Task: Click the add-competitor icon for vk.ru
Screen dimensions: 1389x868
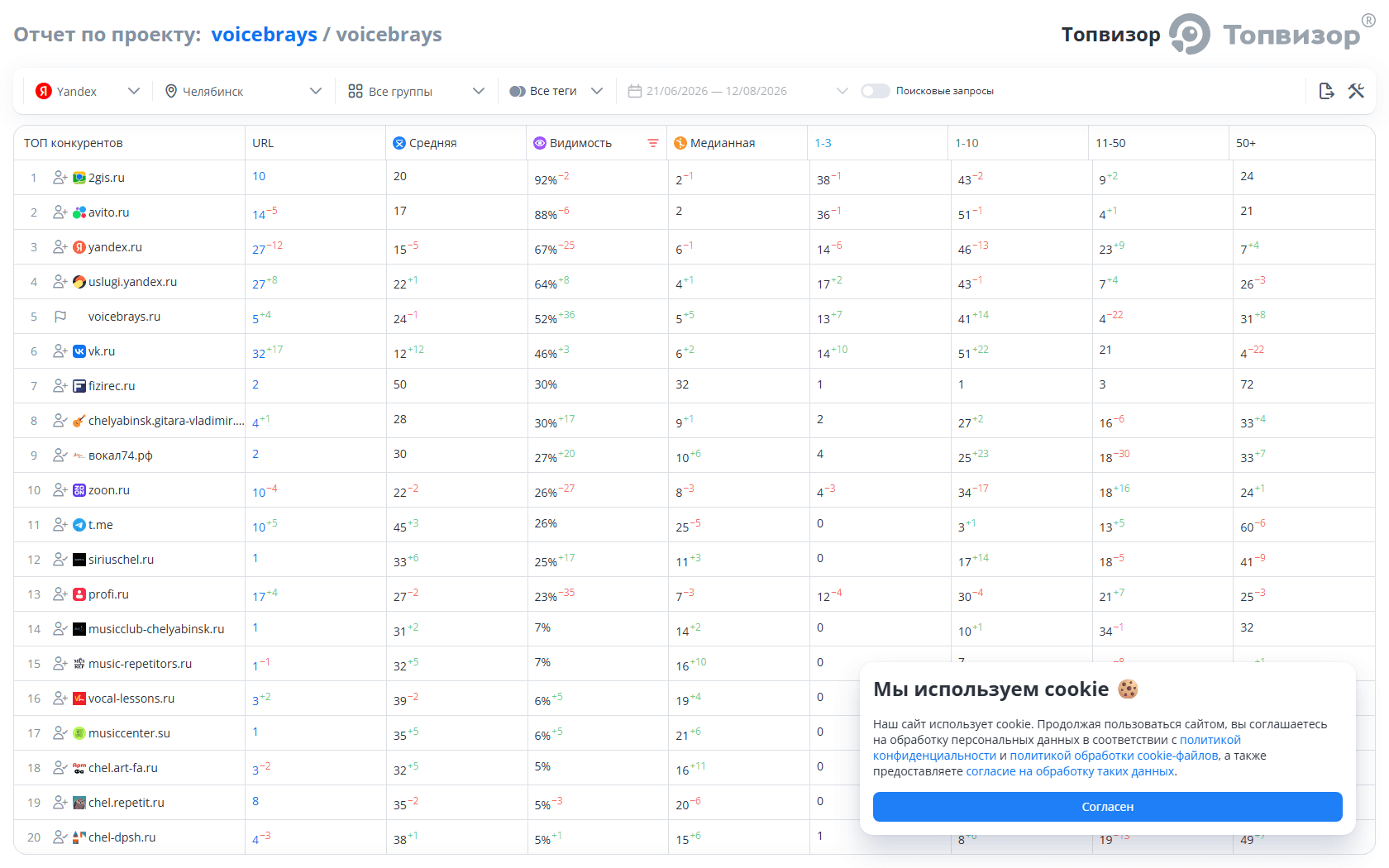Action: [x=60, y=351]
